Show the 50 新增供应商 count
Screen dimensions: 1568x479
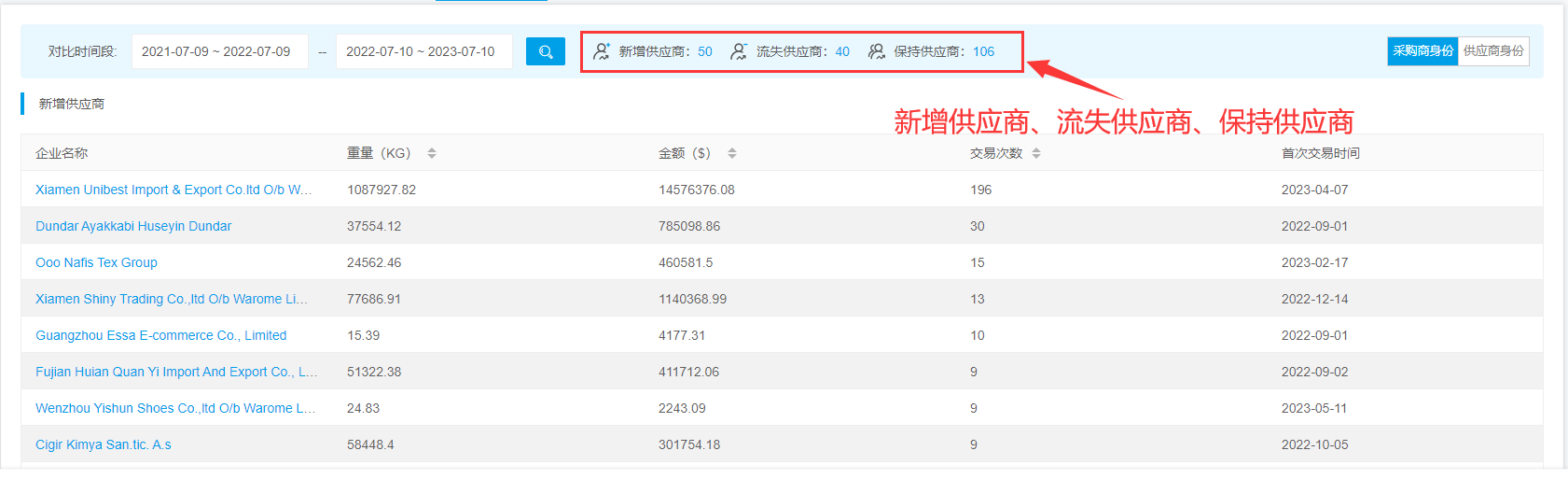(705, 51)
